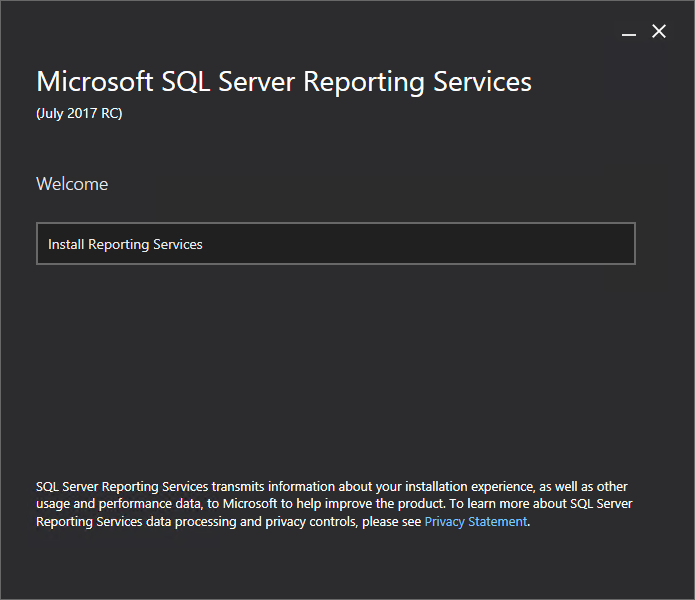Click the word "Install" on the install button
695x600 pixels.
(66, 244)
